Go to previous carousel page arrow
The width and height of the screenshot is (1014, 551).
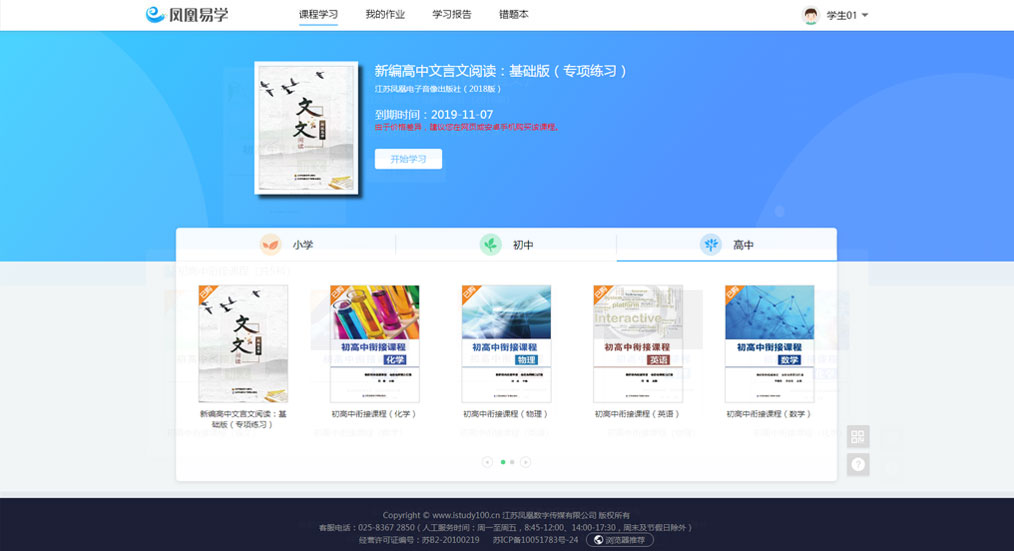(488, 462)
